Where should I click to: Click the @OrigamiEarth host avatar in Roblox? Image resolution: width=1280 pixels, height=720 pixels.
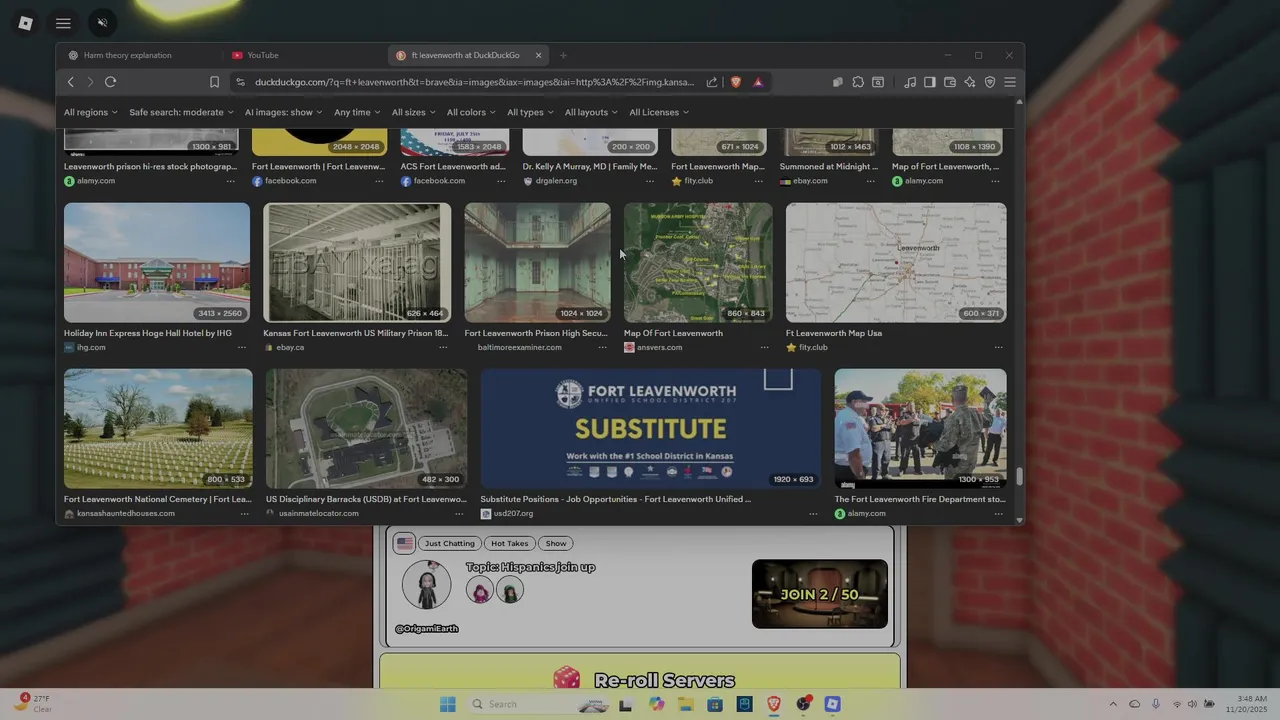coord(427,585)
